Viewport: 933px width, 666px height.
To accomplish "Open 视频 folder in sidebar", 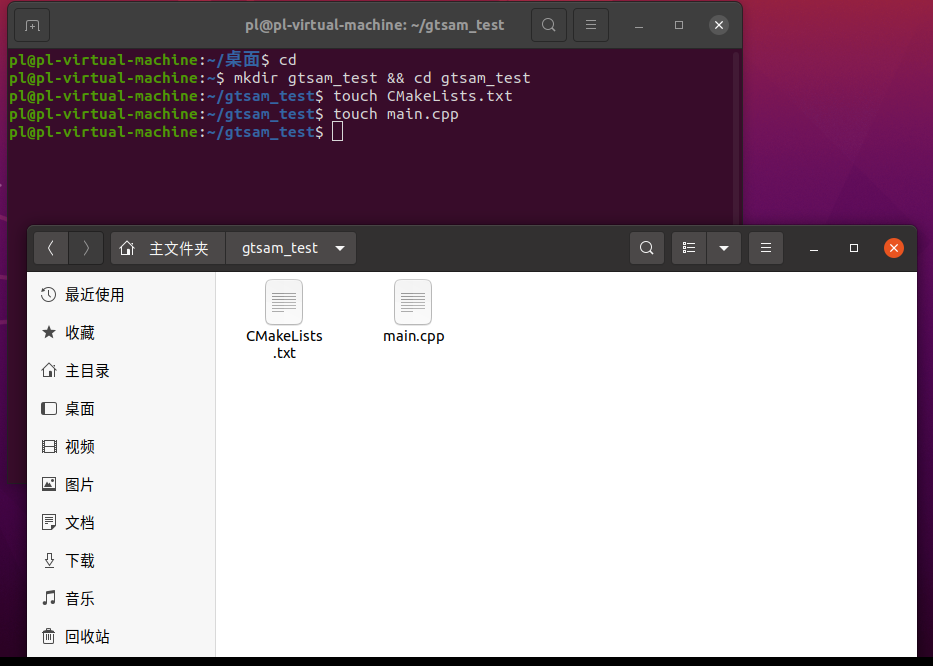I will point(80,447).
